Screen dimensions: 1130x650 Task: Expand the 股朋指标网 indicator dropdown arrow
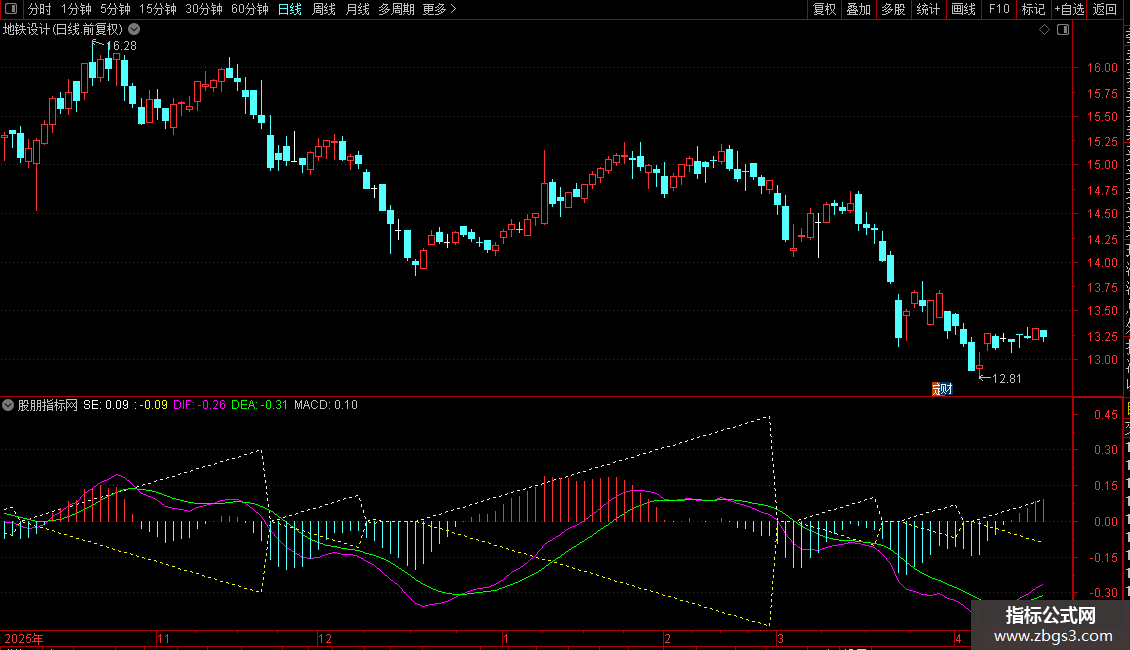(x=9, y=405)
